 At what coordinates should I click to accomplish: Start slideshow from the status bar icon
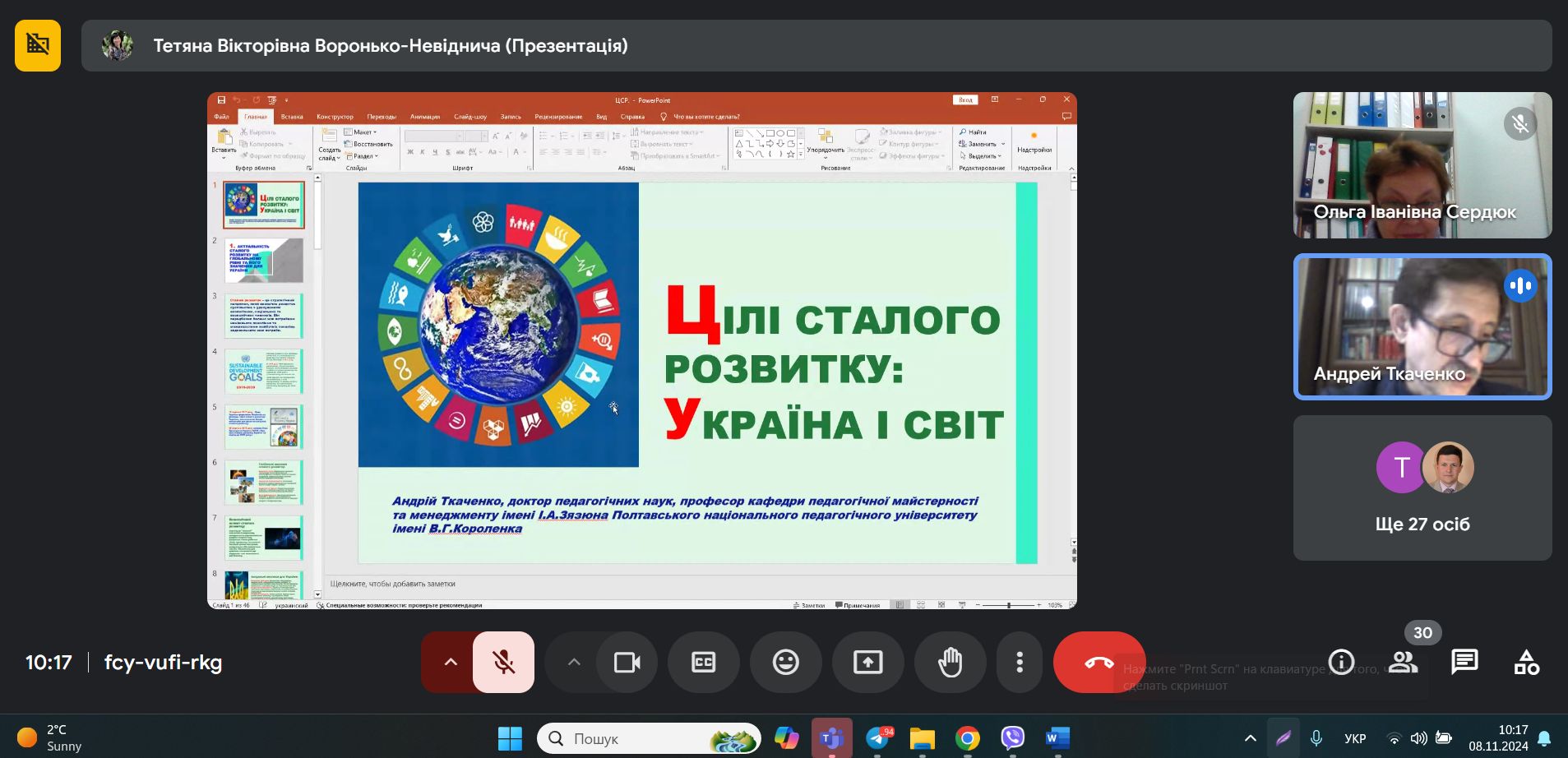[962, 605]
